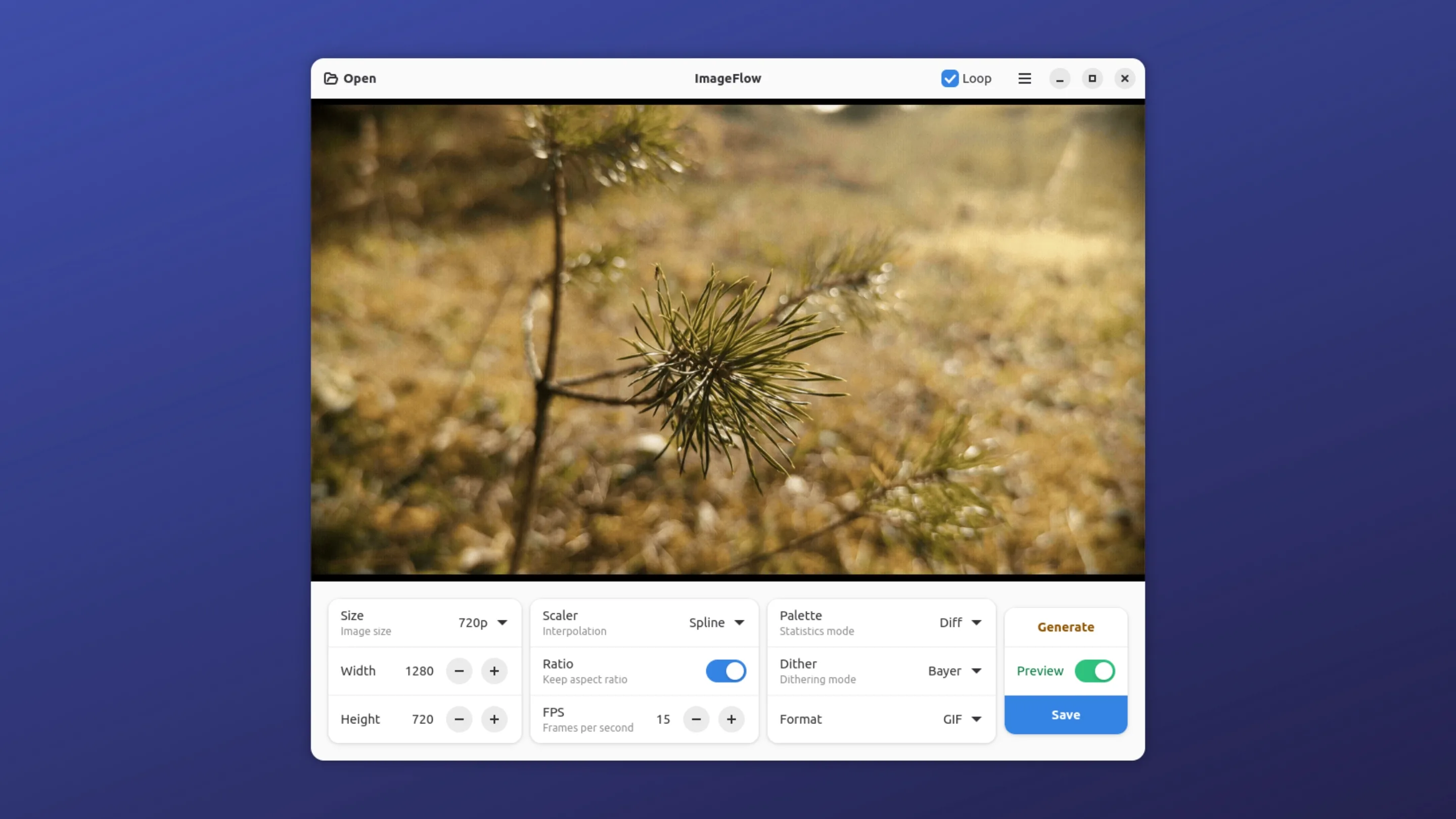The height and width of the screenshot is (819, 1456).
Task: Decrease the Width value with minus
Action: [x=459, y=671]
